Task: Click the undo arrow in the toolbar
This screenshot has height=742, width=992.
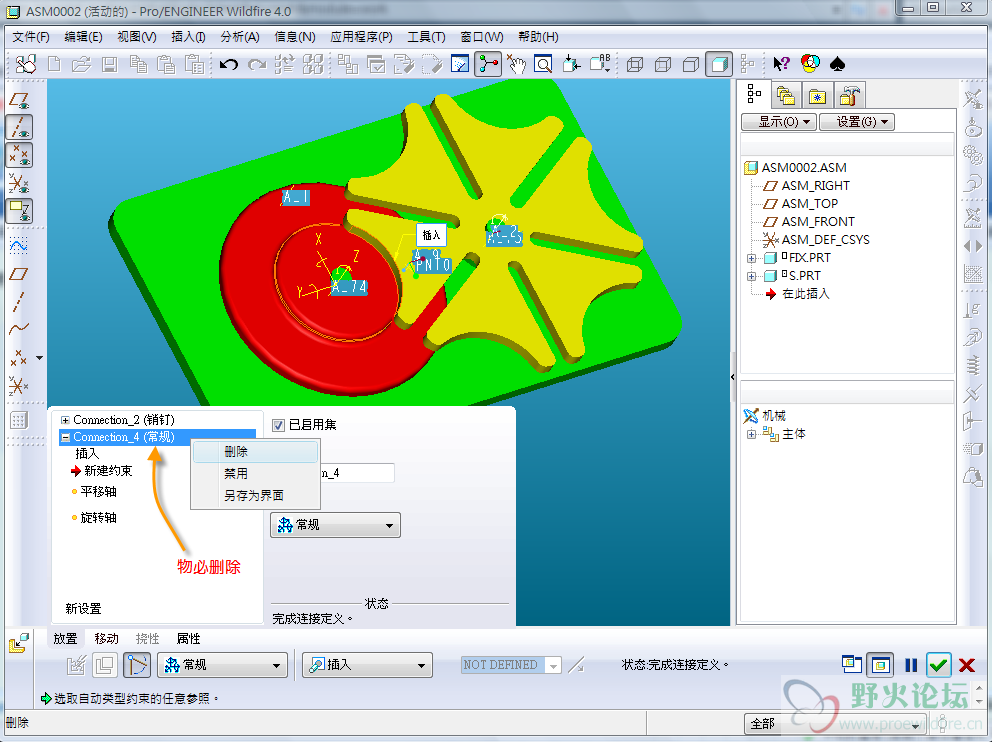Action: tap(229, 65)
